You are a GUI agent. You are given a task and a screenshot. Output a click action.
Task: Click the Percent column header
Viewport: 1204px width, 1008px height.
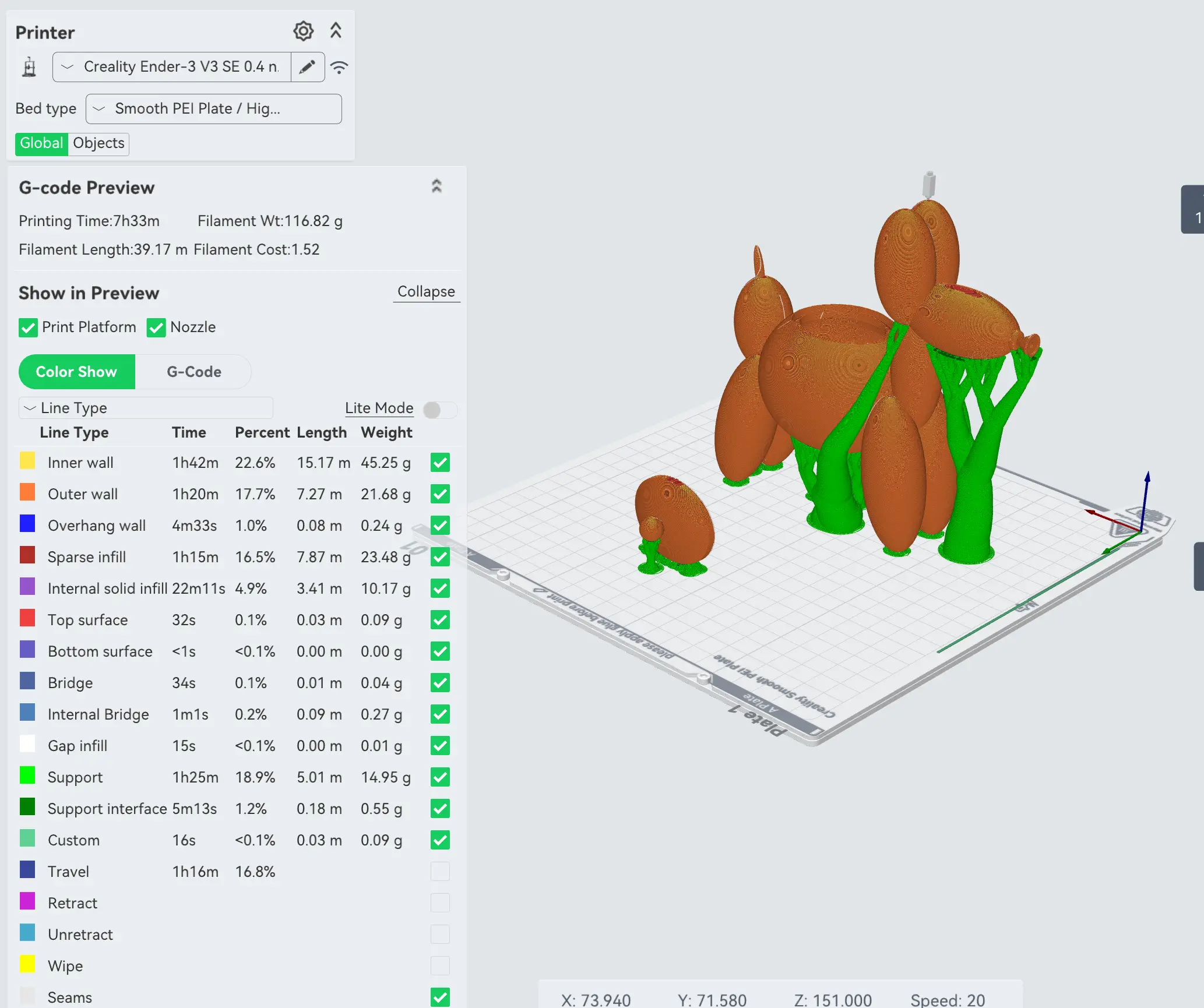coord(262,433)
